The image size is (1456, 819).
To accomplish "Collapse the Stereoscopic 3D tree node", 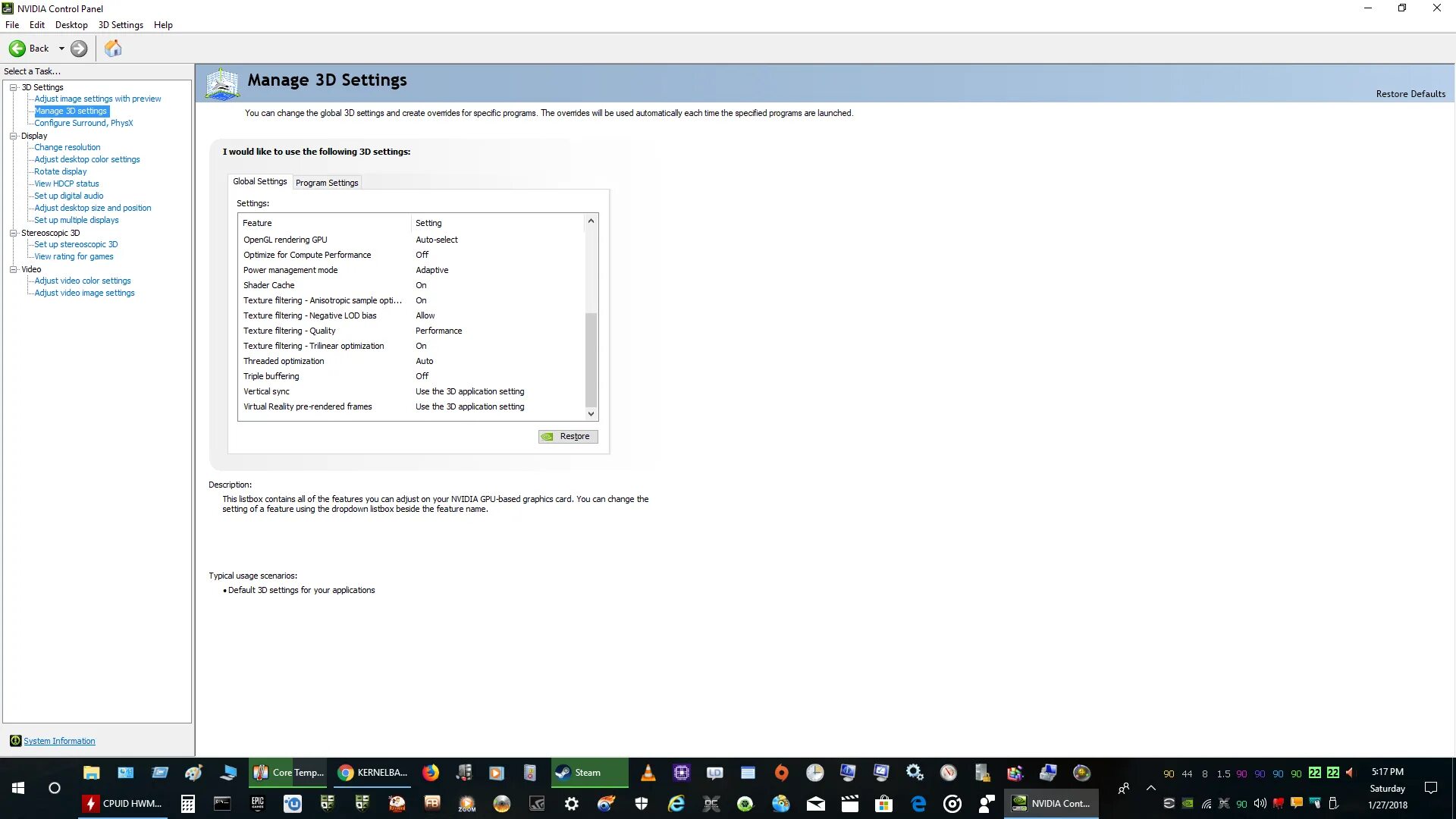I will point(14,233).
